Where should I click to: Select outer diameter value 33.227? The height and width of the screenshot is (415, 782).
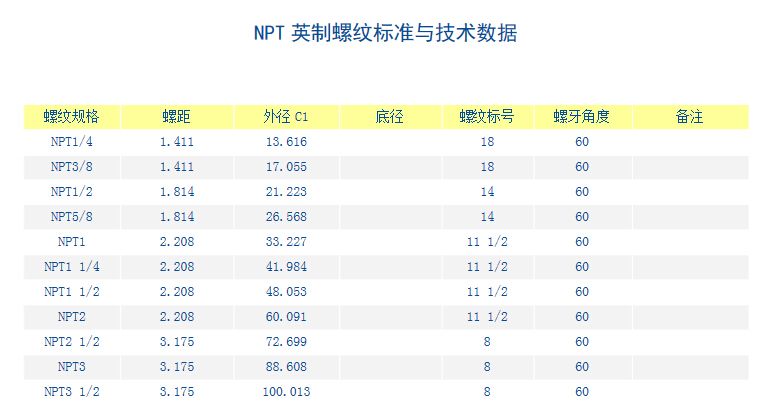pyautogui.click(x=286, y=242)
